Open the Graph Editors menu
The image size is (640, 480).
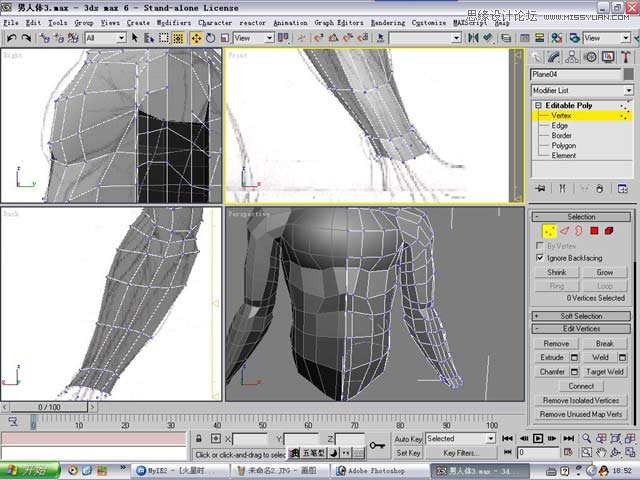coord(339,23)
